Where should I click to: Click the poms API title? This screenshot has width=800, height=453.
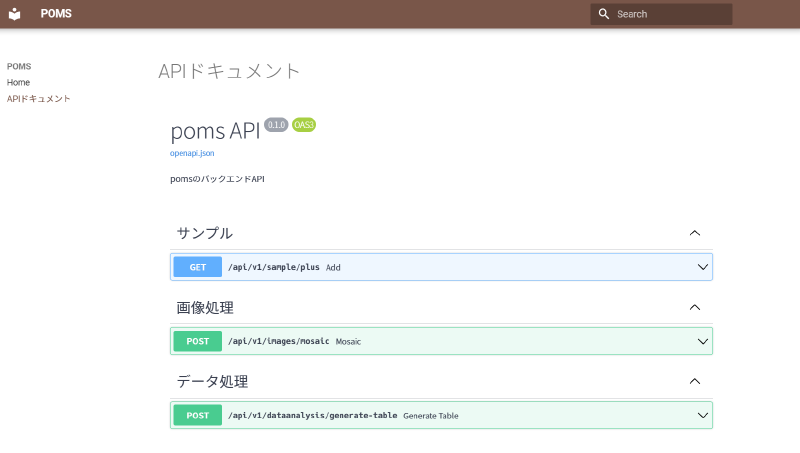215,131
